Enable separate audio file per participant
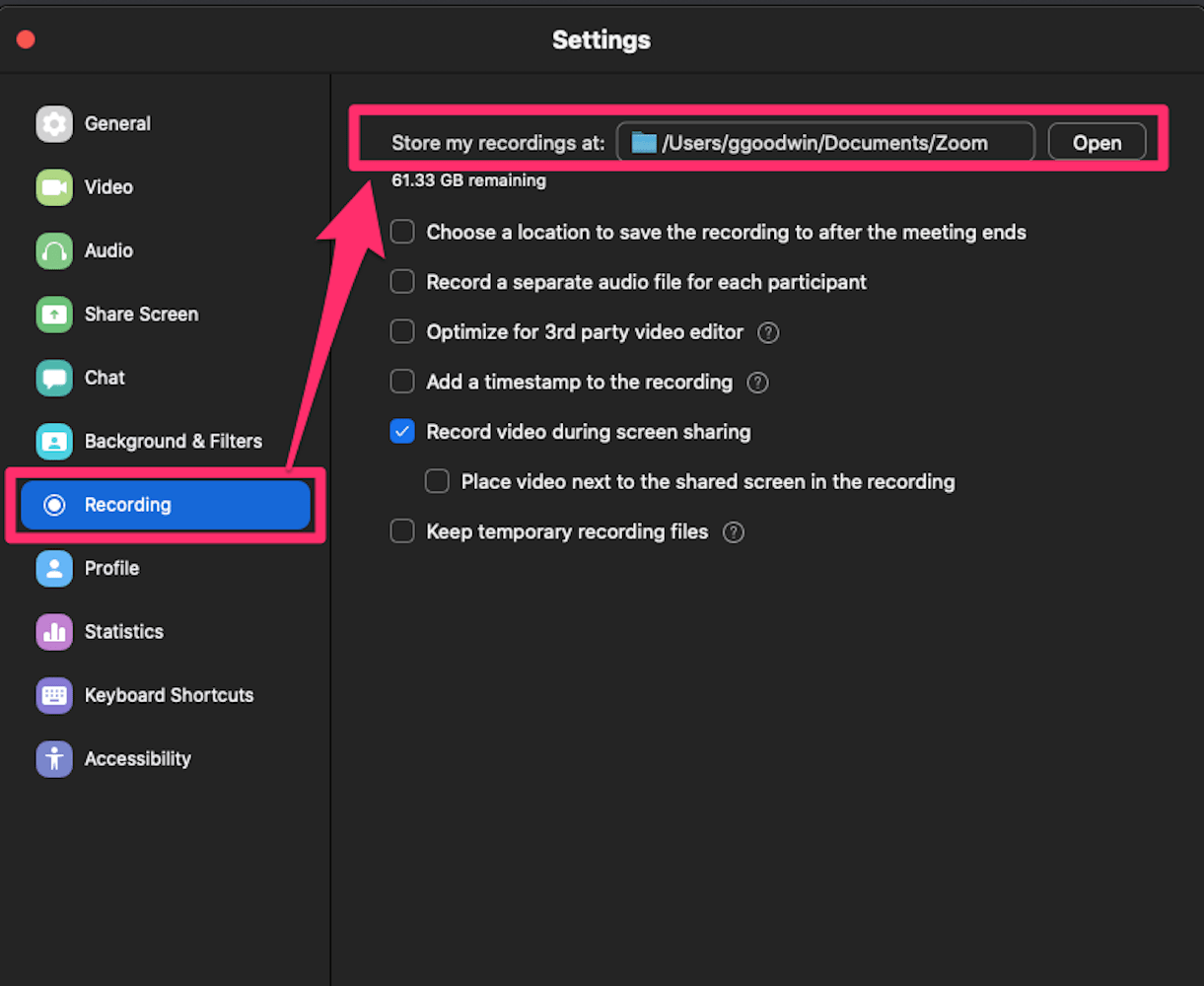This screenshot has width=1204, height=986. pos(402,282)
